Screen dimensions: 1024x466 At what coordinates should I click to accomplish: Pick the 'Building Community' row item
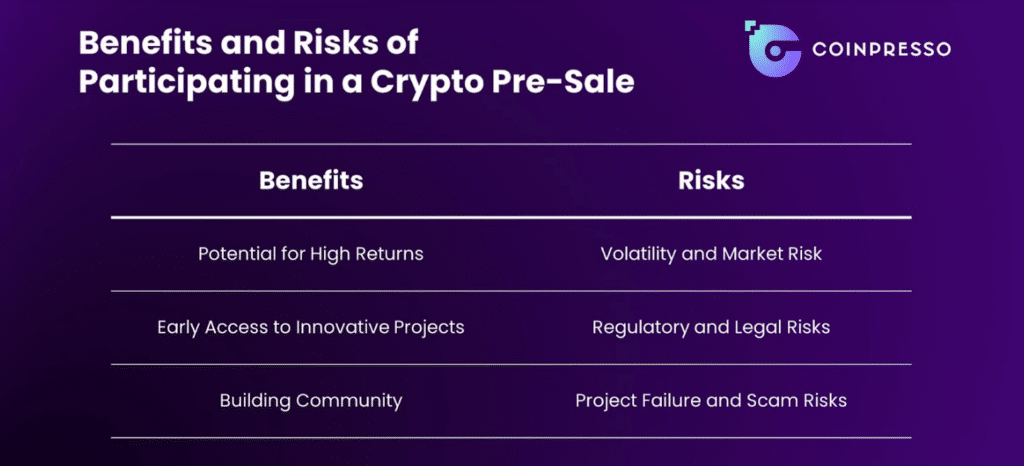click(311, 400)
